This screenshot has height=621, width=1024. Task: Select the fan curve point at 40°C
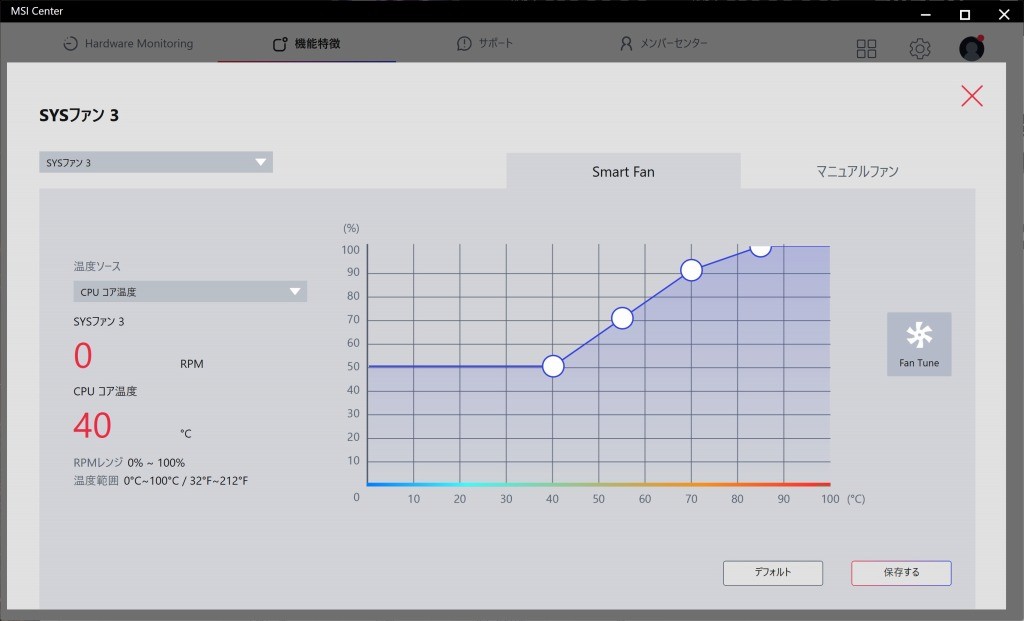(553, 366)
